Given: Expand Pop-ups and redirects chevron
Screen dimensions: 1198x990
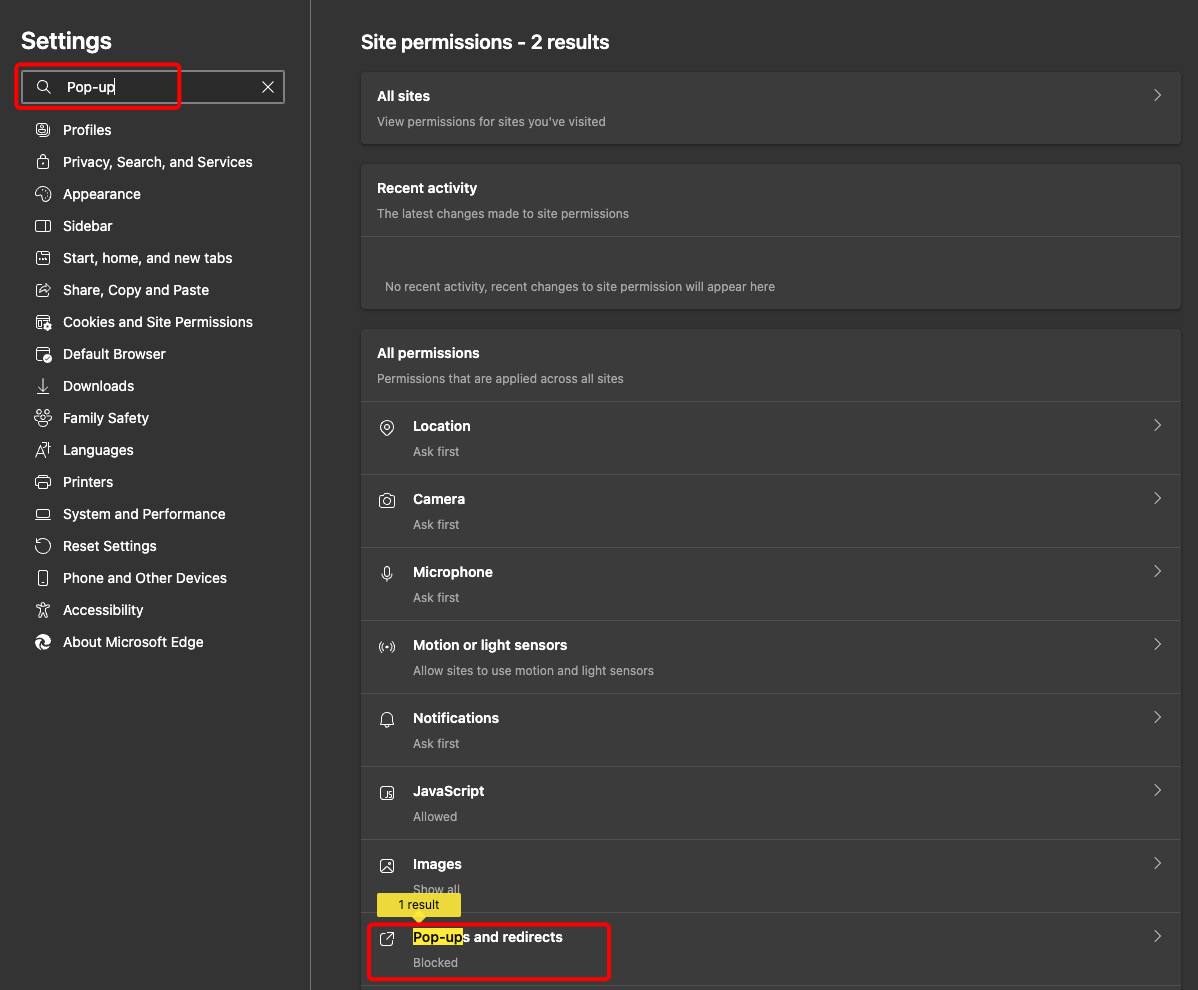Looking at the screenshot, I should pyautogui.click(x=1158, y=937).
